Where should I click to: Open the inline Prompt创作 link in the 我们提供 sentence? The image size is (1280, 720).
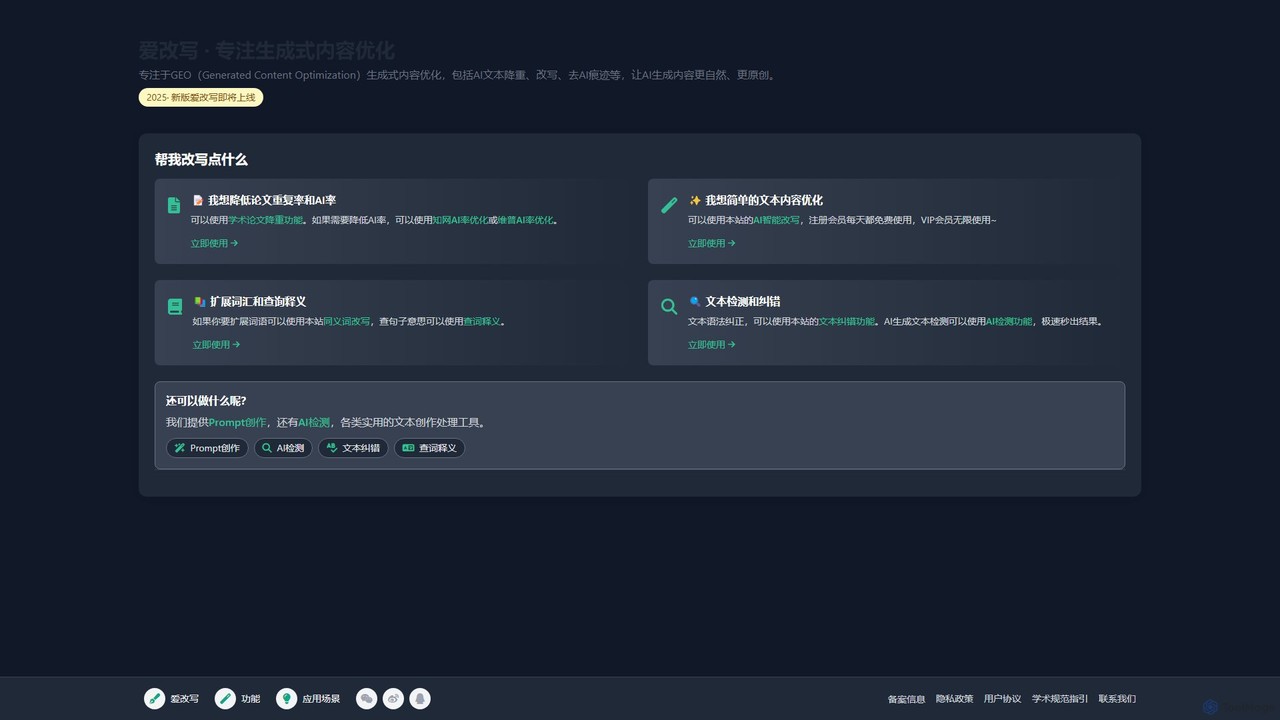[x=238, y=422]
